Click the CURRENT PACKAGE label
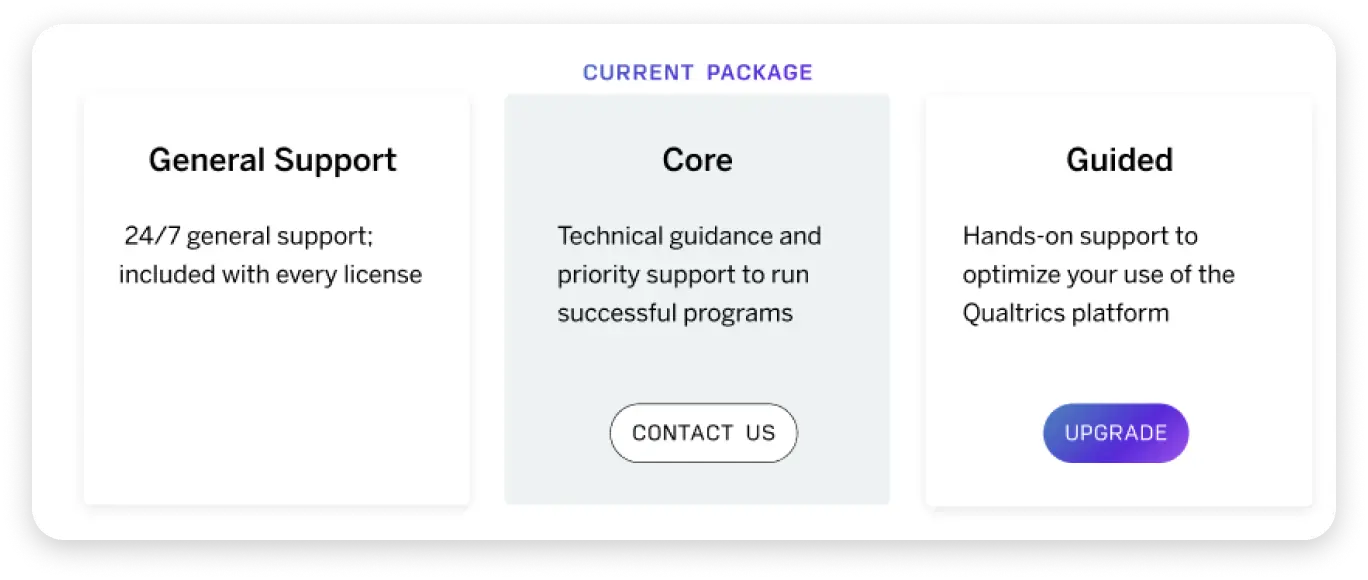The width and height of the screenshot is (1368, 580). 697,71
